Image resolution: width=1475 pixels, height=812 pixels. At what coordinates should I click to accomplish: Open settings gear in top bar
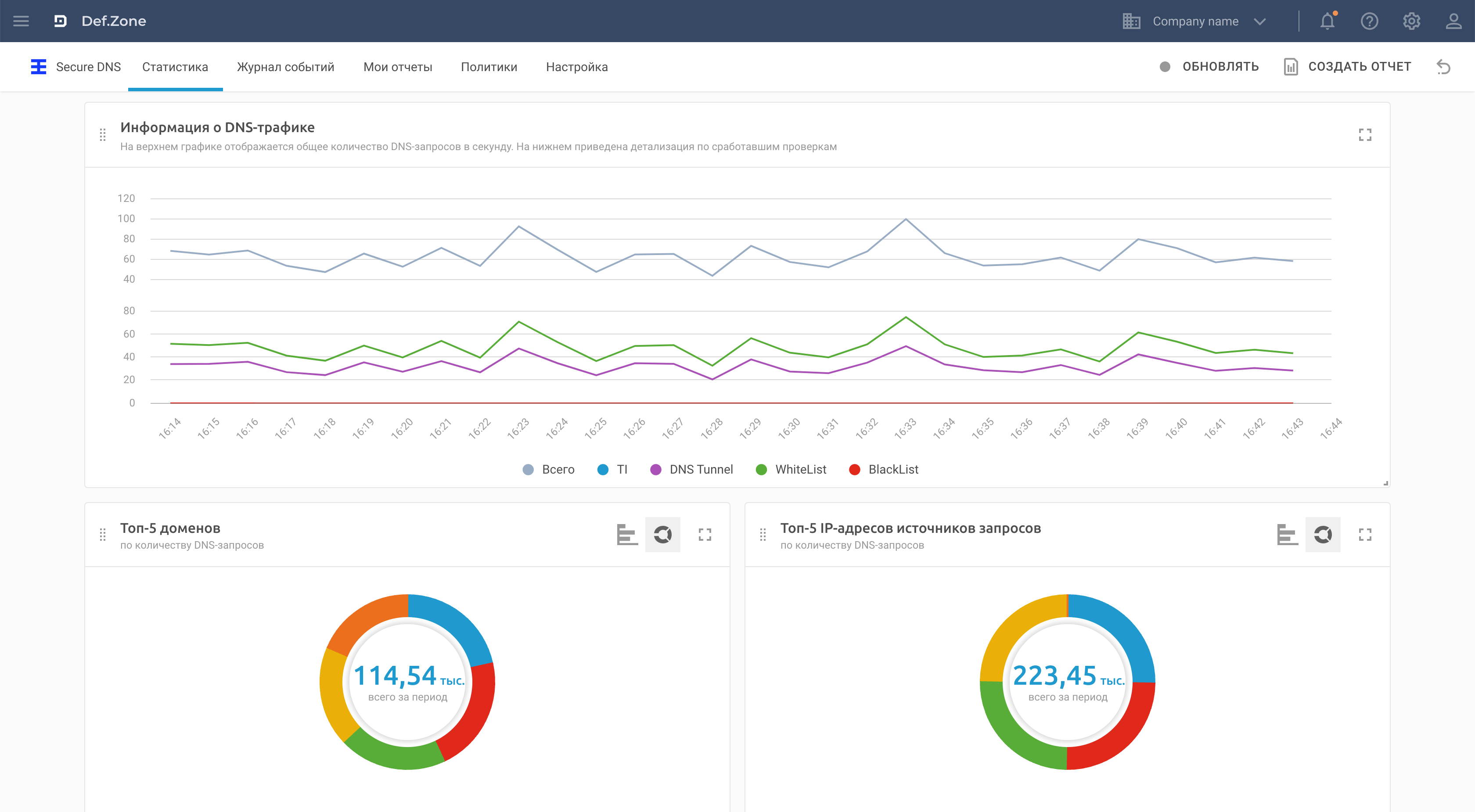coord(1411,21)
